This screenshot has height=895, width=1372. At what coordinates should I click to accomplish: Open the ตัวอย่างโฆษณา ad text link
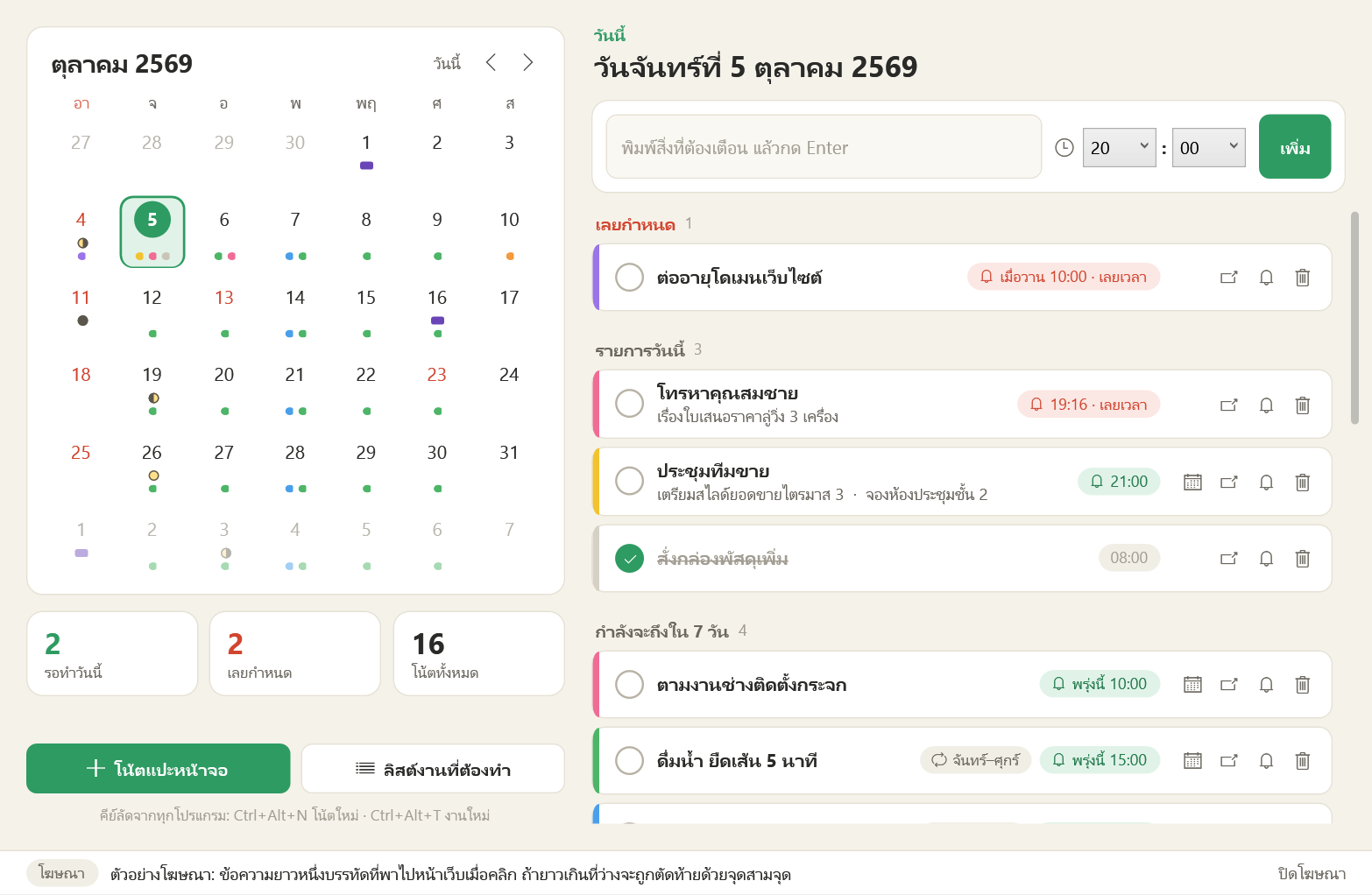coord(450,874)
